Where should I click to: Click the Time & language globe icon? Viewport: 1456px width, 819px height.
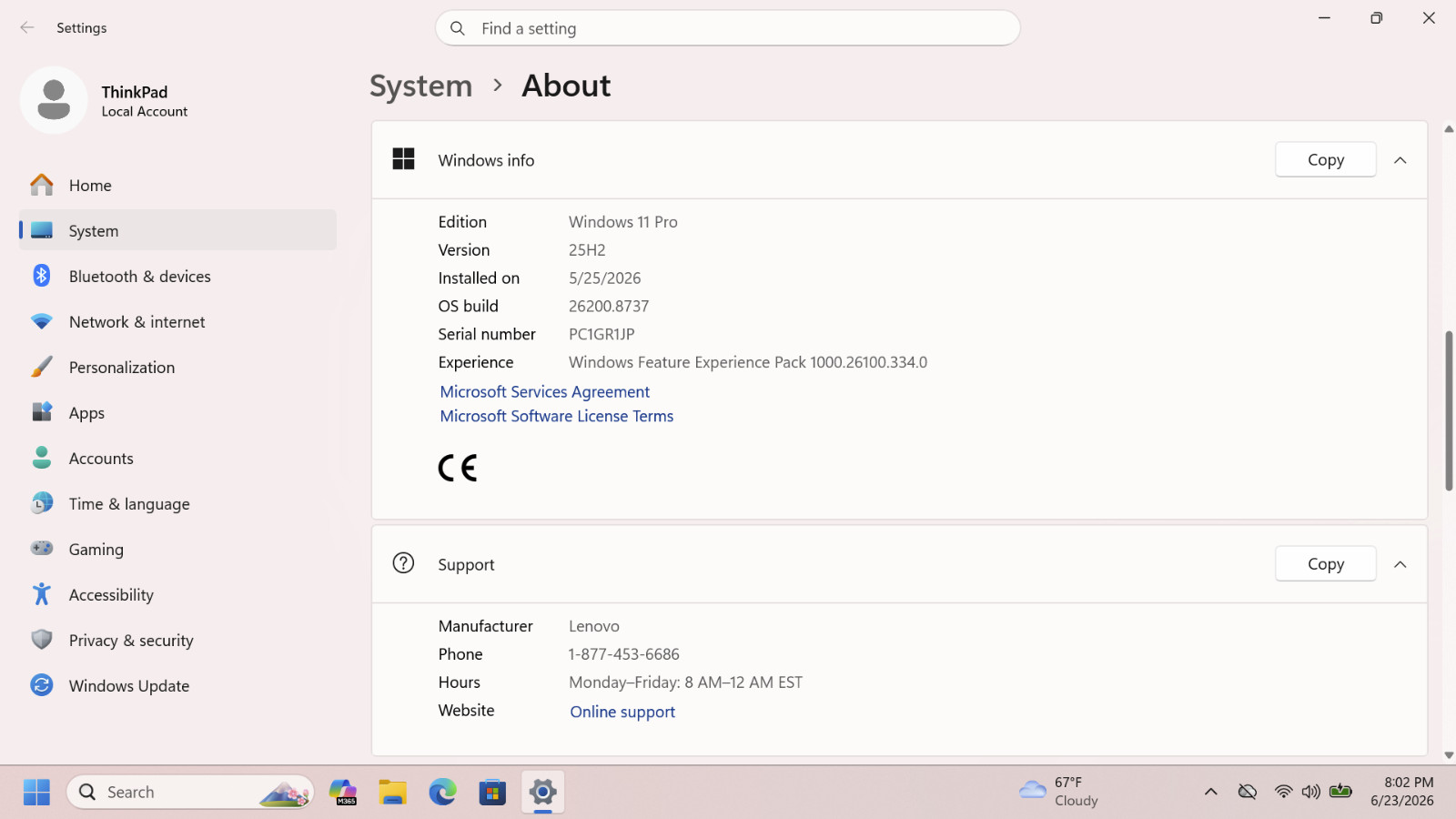pos(42,503)
